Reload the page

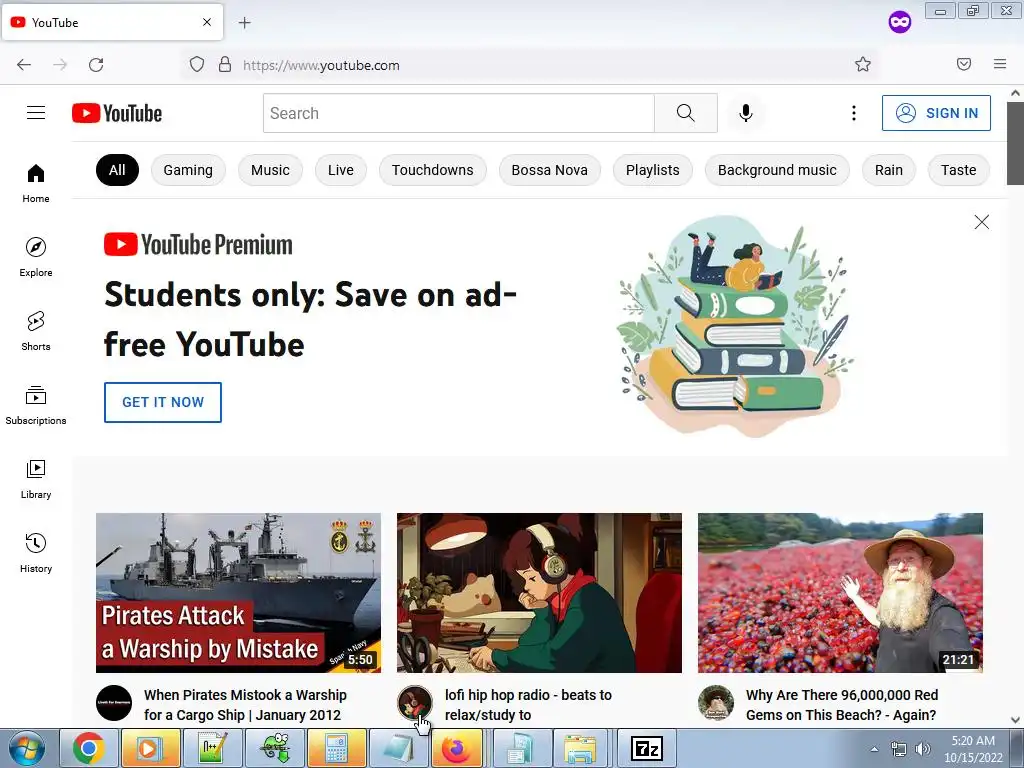click(x=96, y=65)
